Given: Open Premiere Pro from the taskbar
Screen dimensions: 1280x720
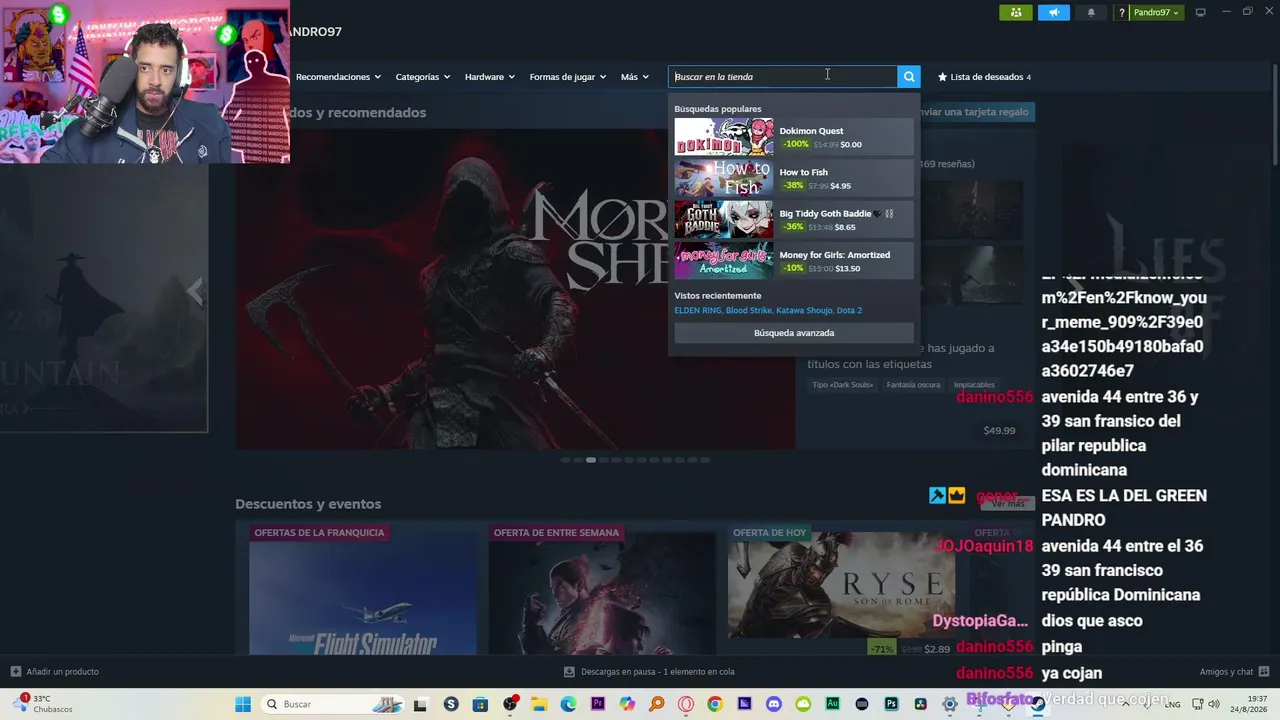Looking at the screenshot, I should (x=598, y=704).
